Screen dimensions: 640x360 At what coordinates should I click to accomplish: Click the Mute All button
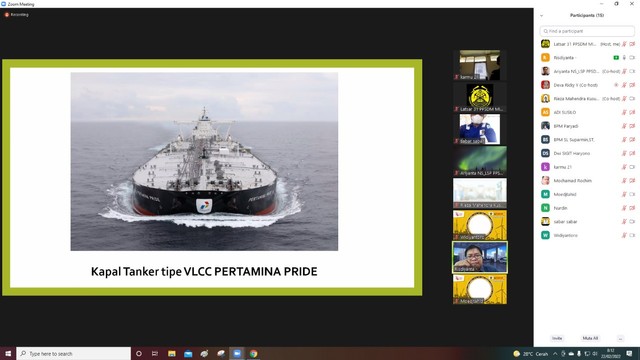pos(590,338)
